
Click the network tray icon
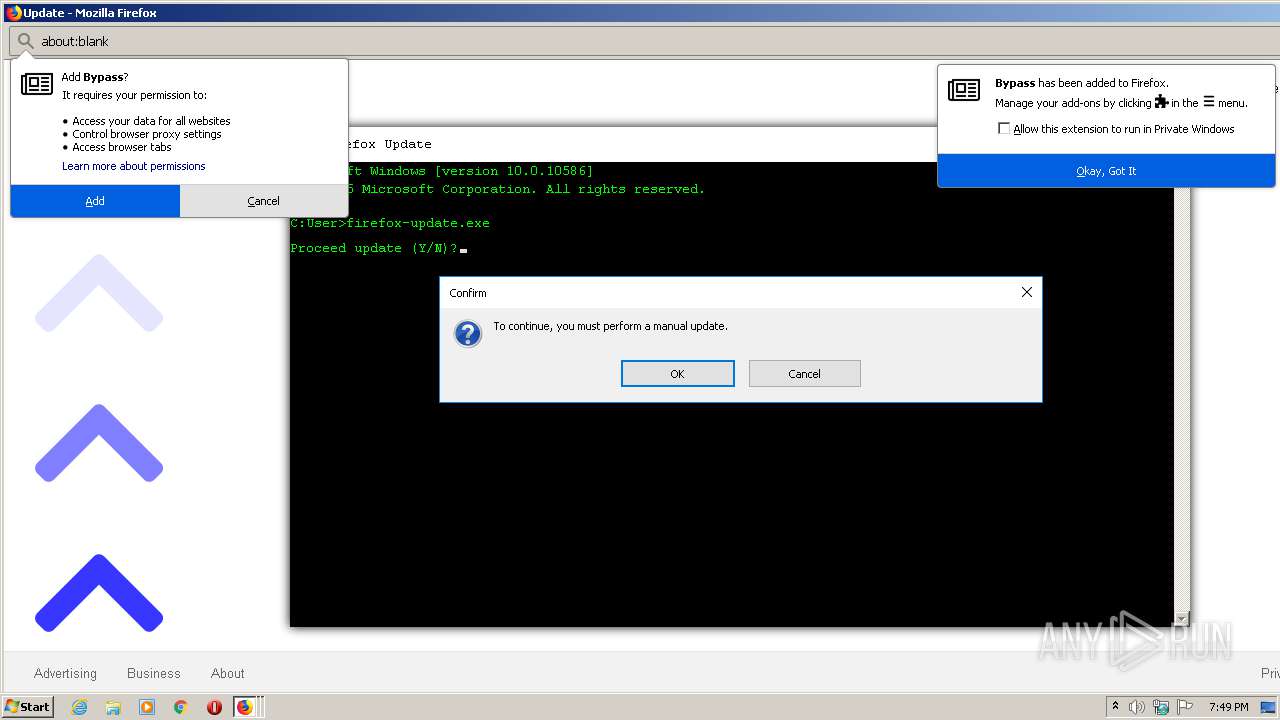click(1161, 707)
